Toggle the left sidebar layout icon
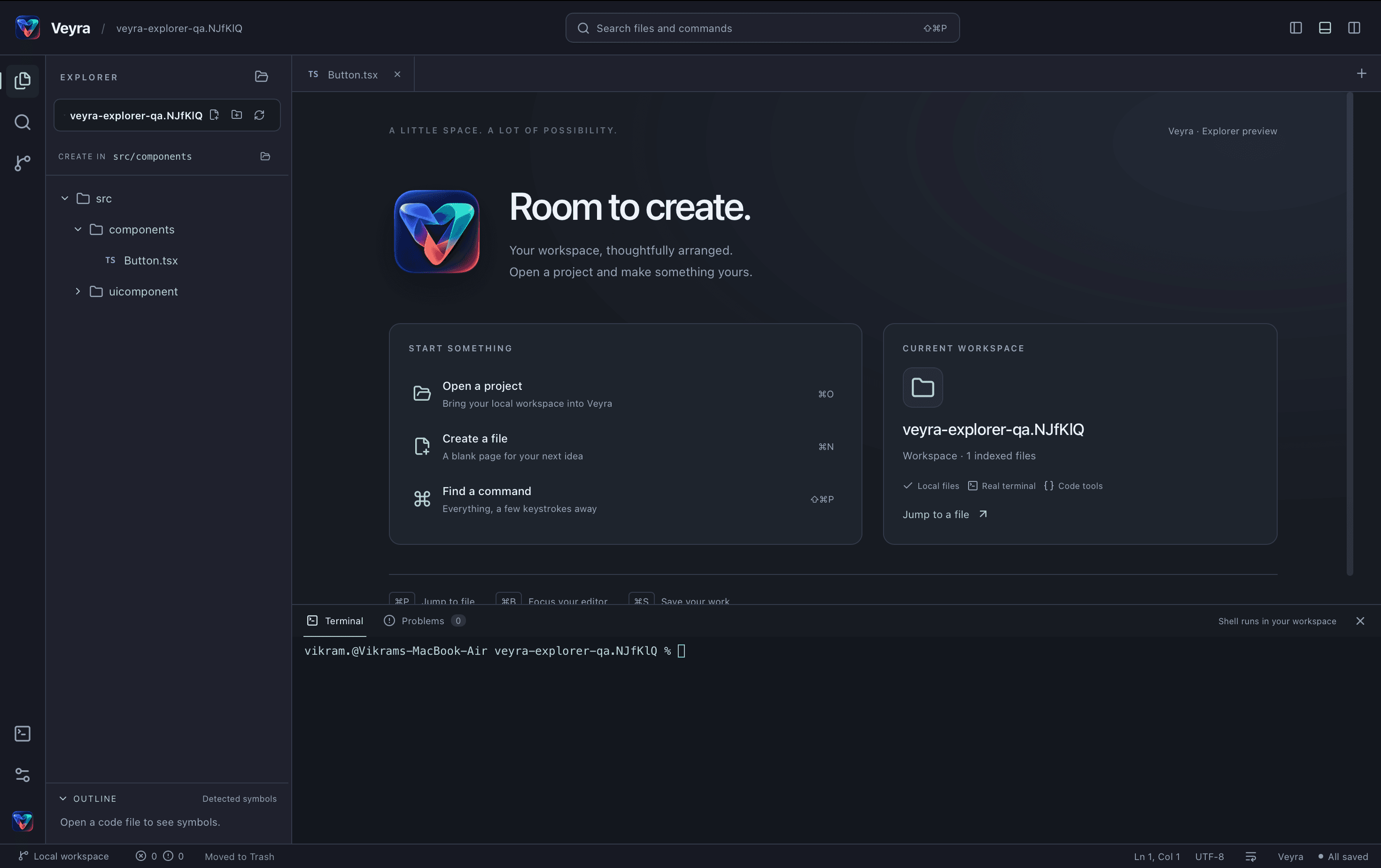The width and height of the screenshot is (1381, 868). 1296,28
